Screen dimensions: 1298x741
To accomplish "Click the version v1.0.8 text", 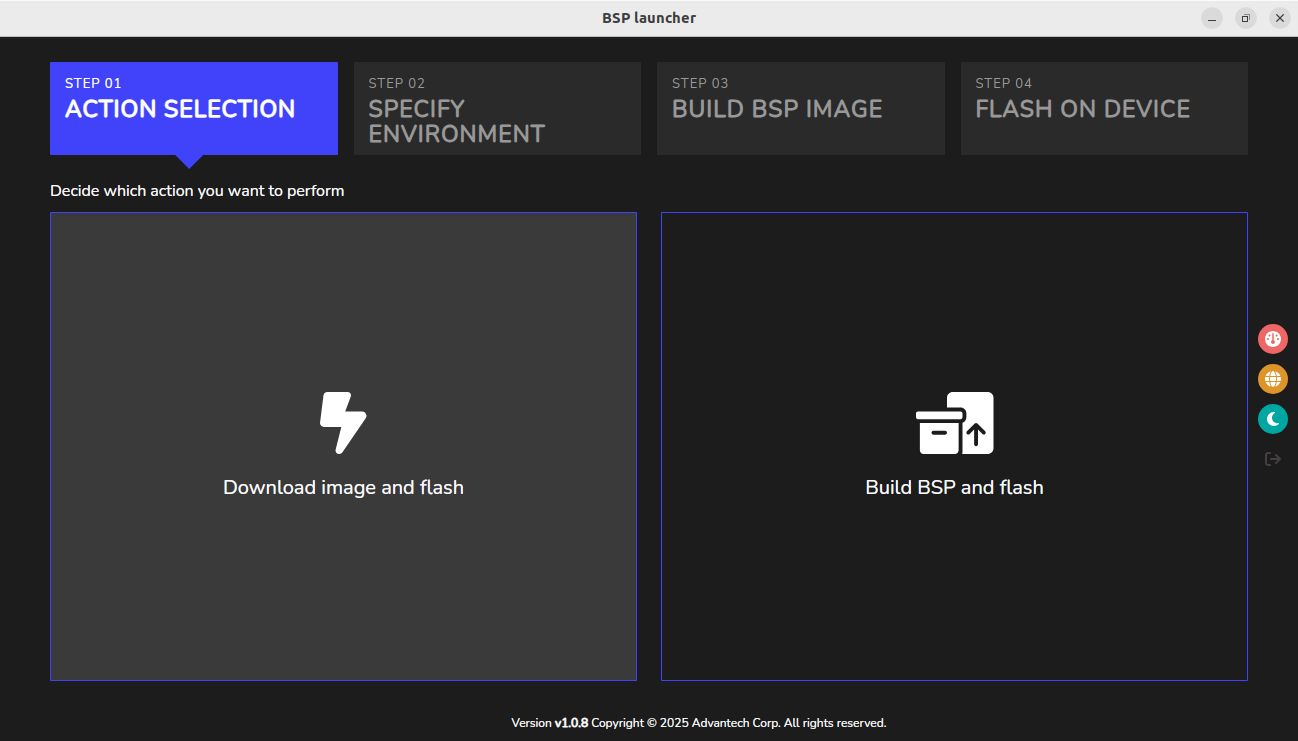I will (571, 723).
